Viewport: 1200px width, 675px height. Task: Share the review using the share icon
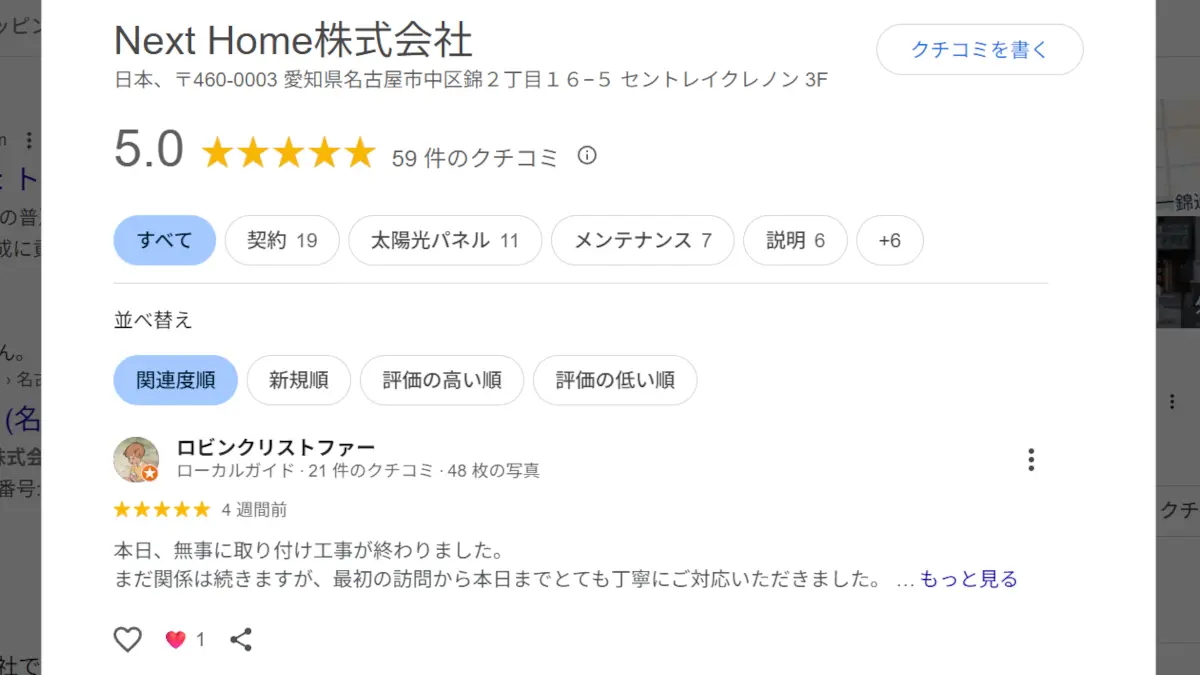pos(241,639)
